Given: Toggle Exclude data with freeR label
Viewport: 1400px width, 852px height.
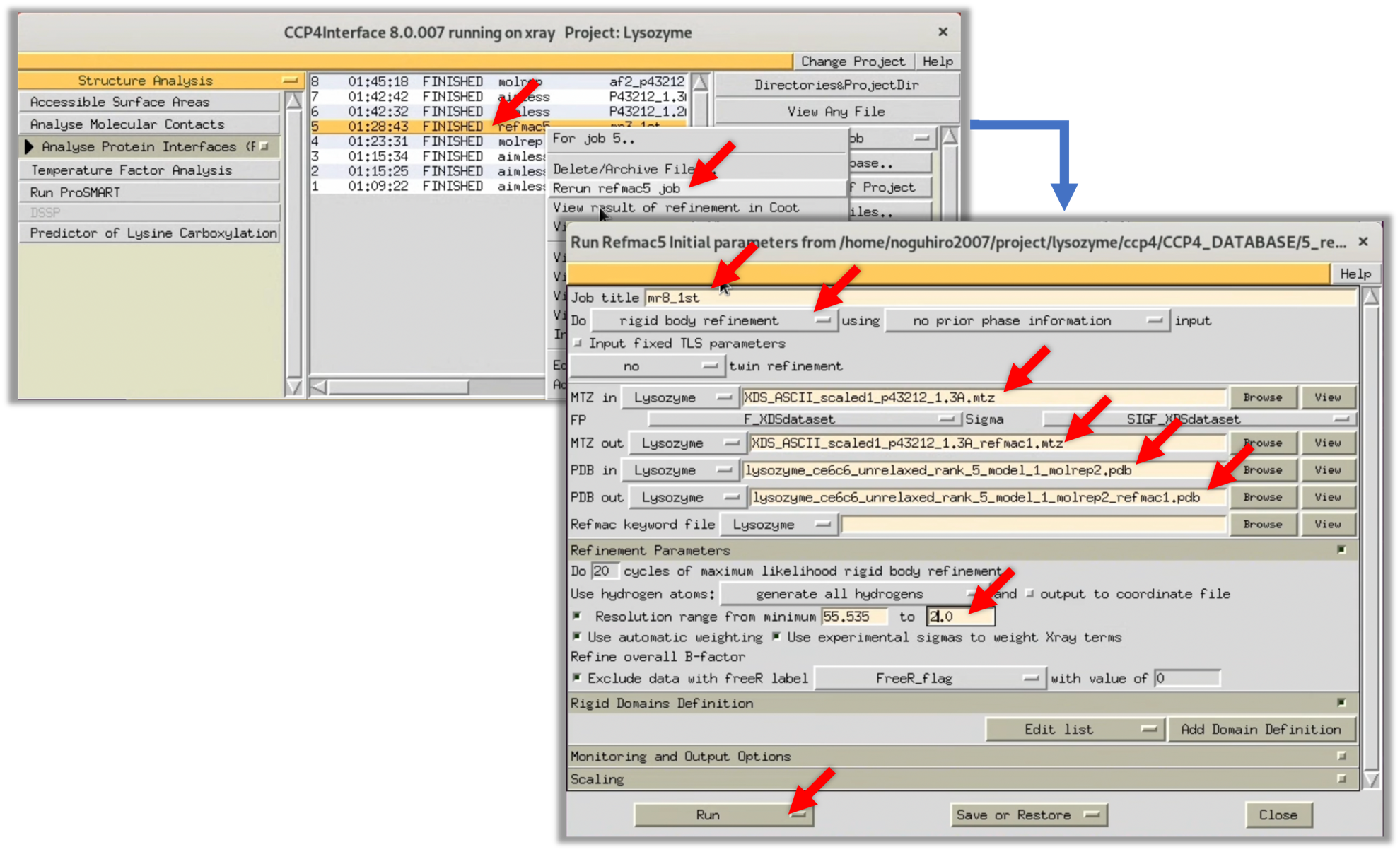Looking at the screenshot, I should 578,678.
